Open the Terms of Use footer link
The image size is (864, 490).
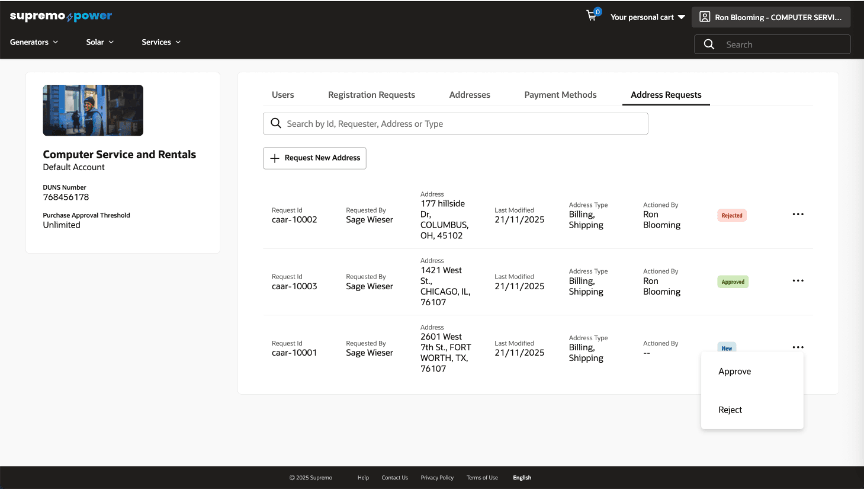482,478
